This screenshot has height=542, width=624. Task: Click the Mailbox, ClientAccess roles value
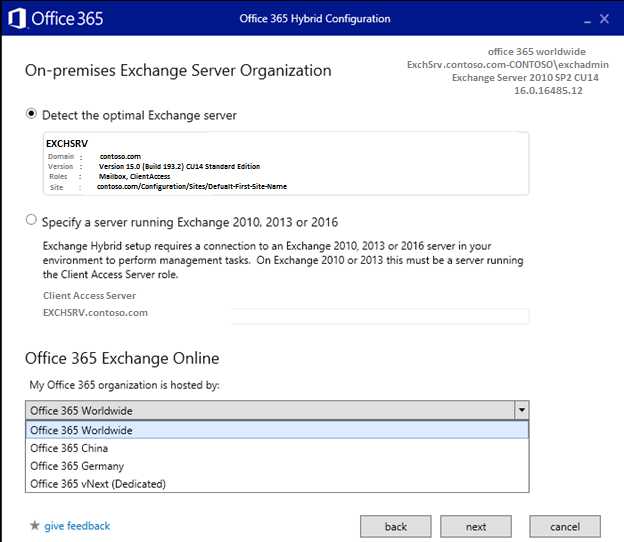pos(135,176)
